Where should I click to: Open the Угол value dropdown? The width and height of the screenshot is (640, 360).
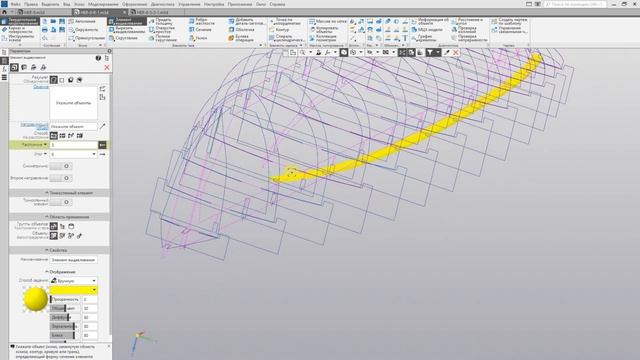[x=94, y=154]
